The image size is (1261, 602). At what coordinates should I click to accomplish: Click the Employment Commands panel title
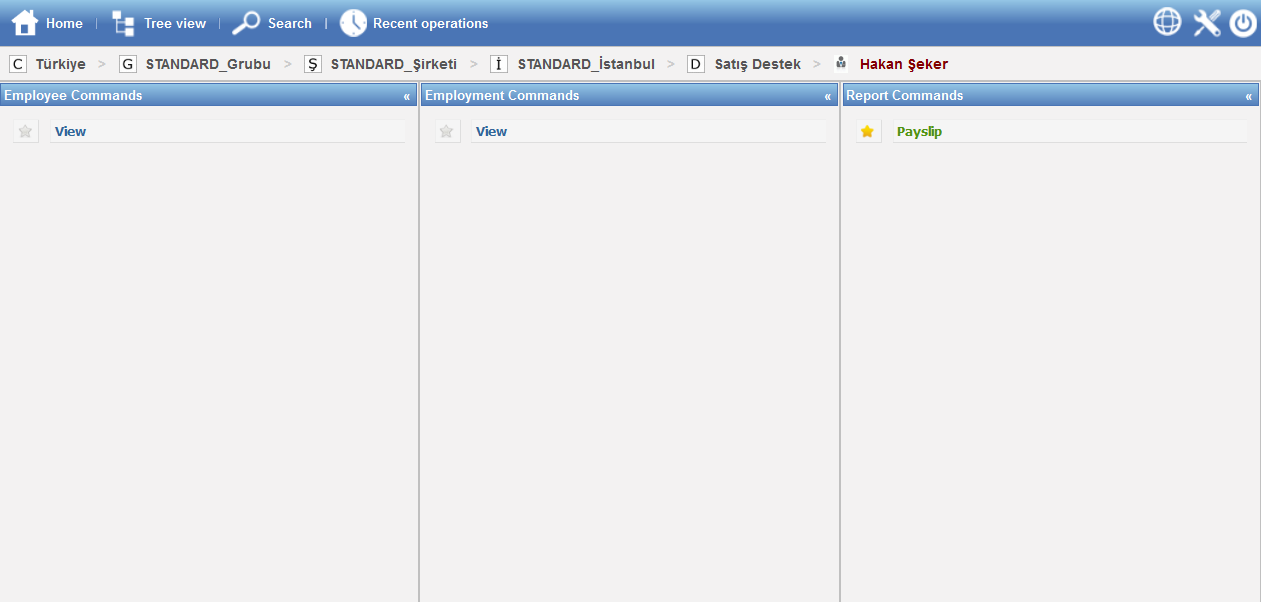click(502, 96)
